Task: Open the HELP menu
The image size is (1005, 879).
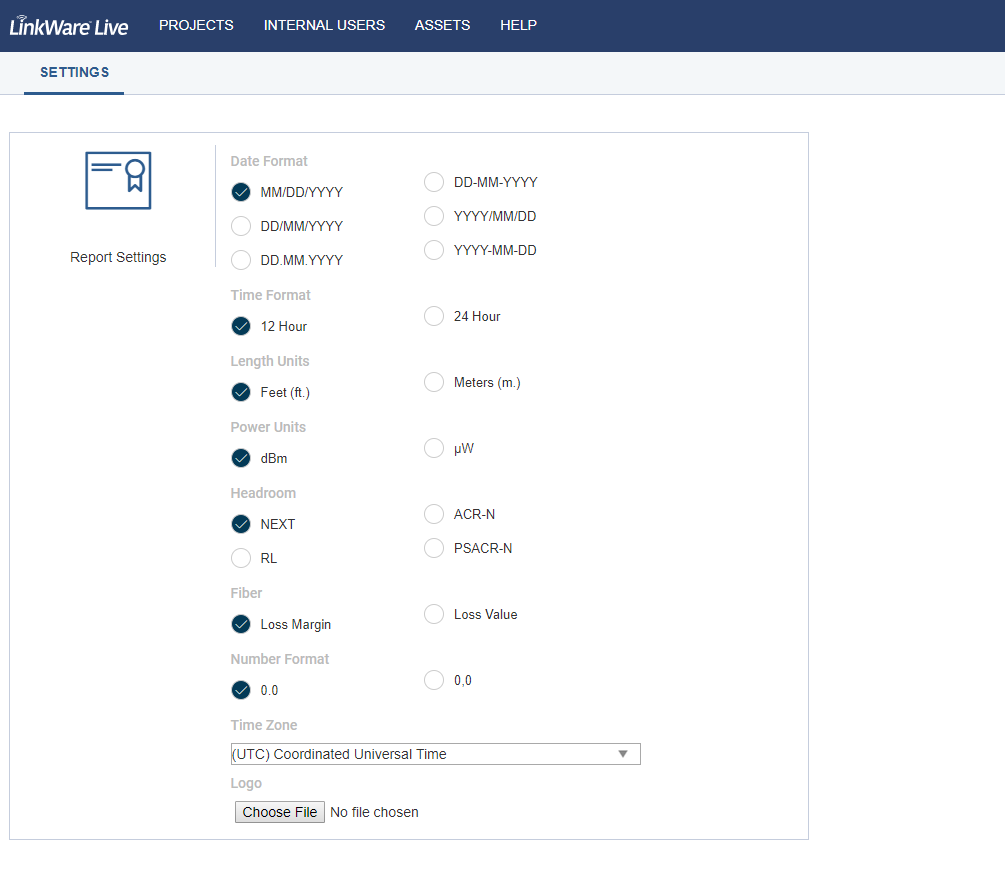Action: (519, 25)
